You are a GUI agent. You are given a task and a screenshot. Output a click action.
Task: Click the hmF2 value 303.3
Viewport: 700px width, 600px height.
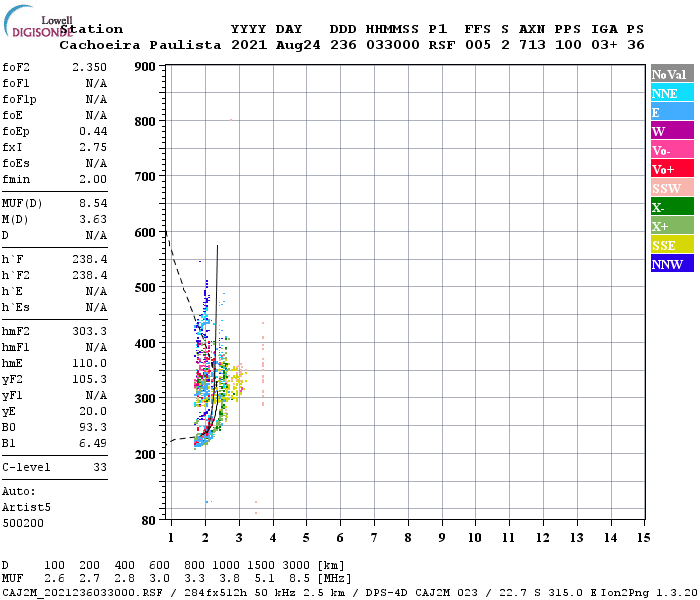90,331
